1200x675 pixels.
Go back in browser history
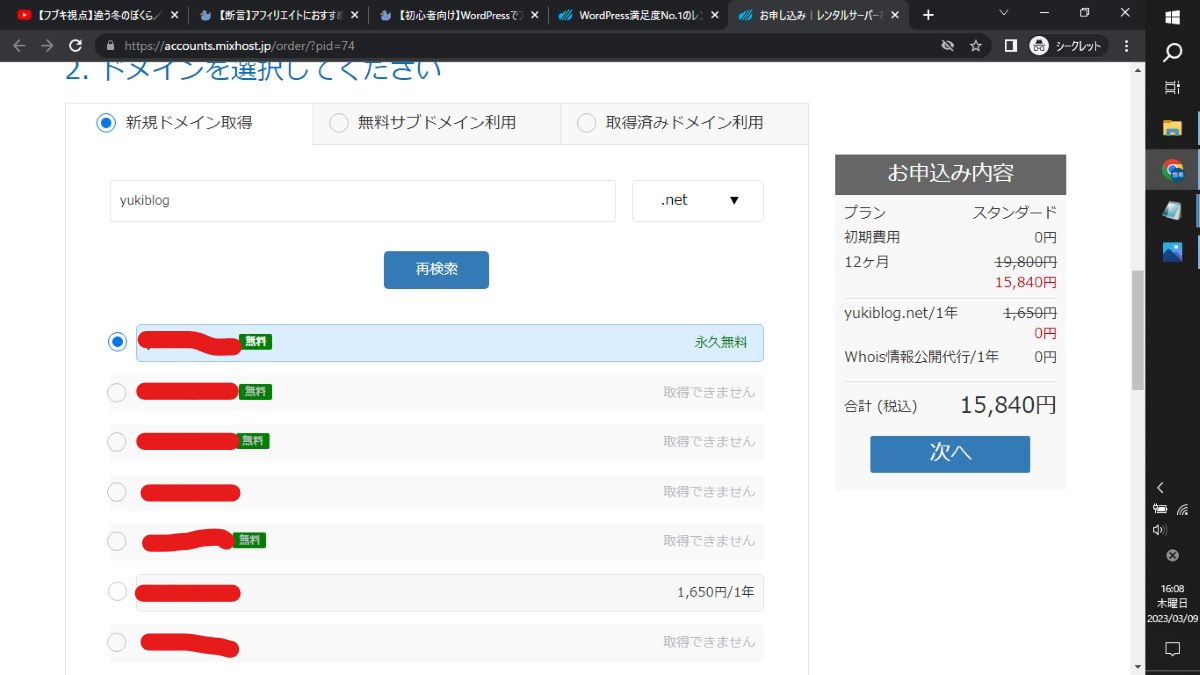[x=19, y=46]
